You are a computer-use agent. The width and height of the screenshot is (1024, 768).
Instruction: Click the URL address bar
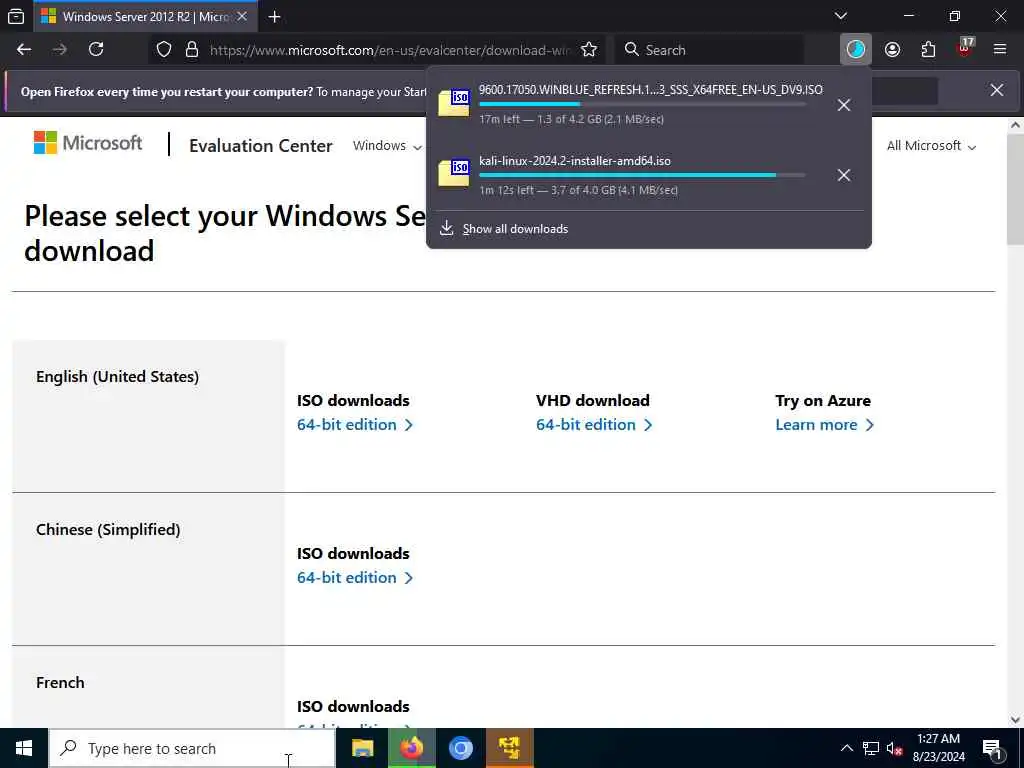coord(389,50)
